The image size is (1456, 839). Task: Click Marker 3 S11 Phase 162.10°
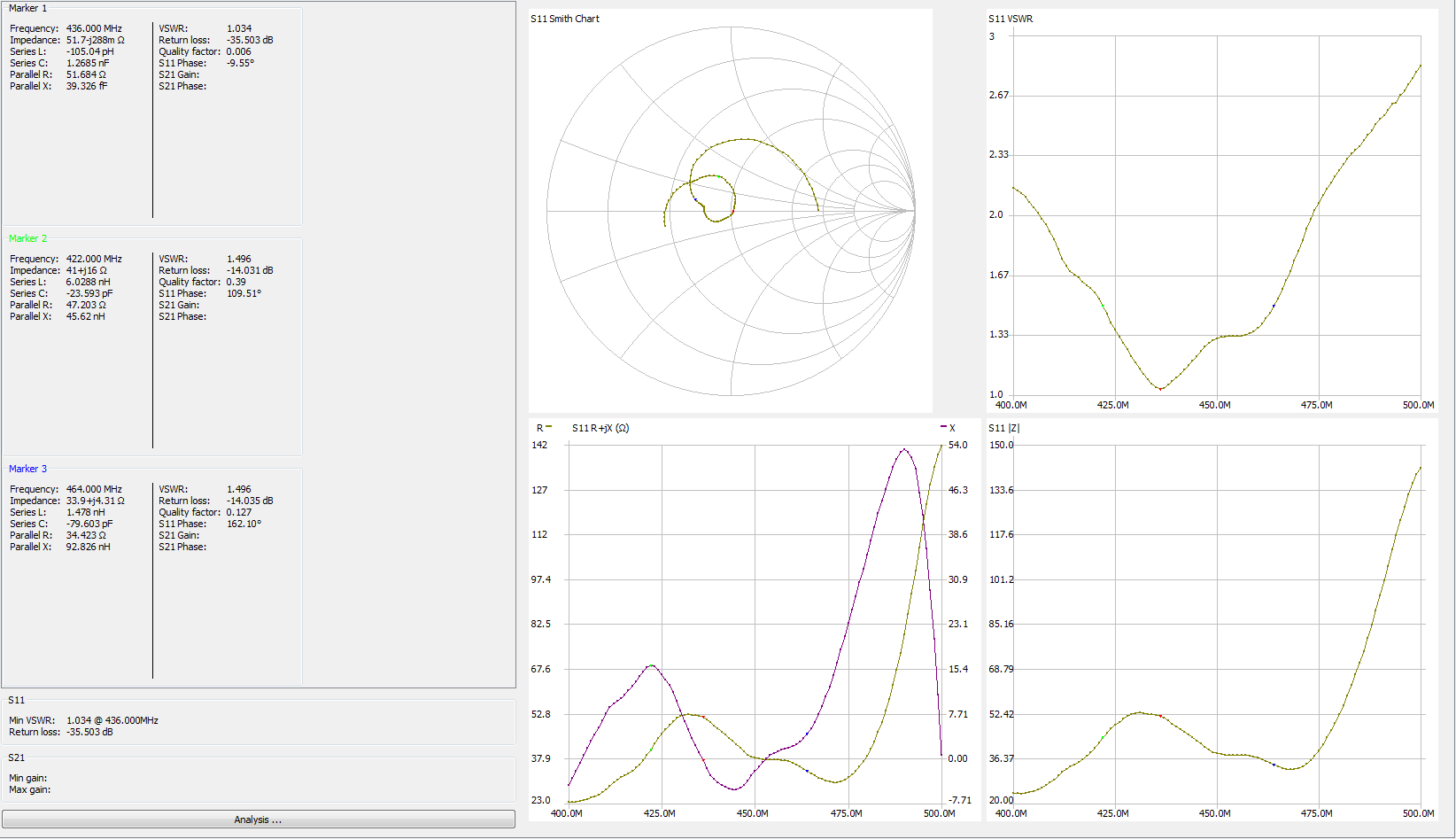point(244,524)
